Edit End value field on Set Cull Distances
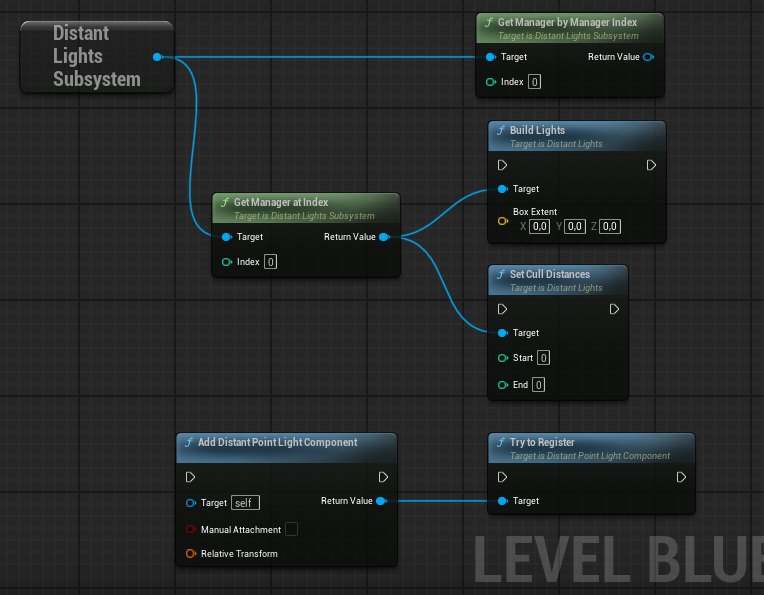The height and width of the screenshot is (595, 764). pyautogui.click(x=538, y=385)
